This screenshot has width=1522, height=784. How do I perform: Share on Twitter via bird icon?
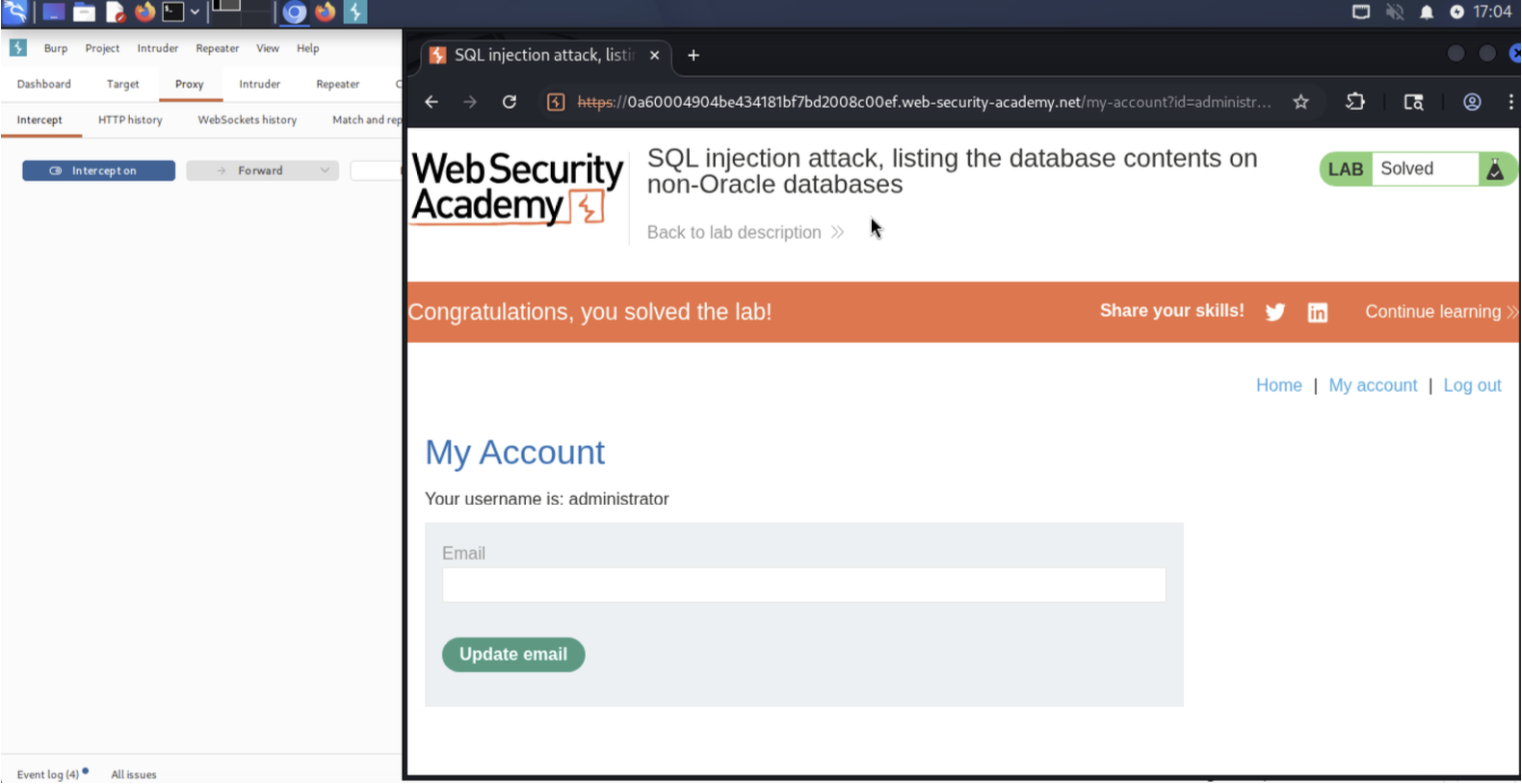pyautogui.click(x=1274, y=312)
